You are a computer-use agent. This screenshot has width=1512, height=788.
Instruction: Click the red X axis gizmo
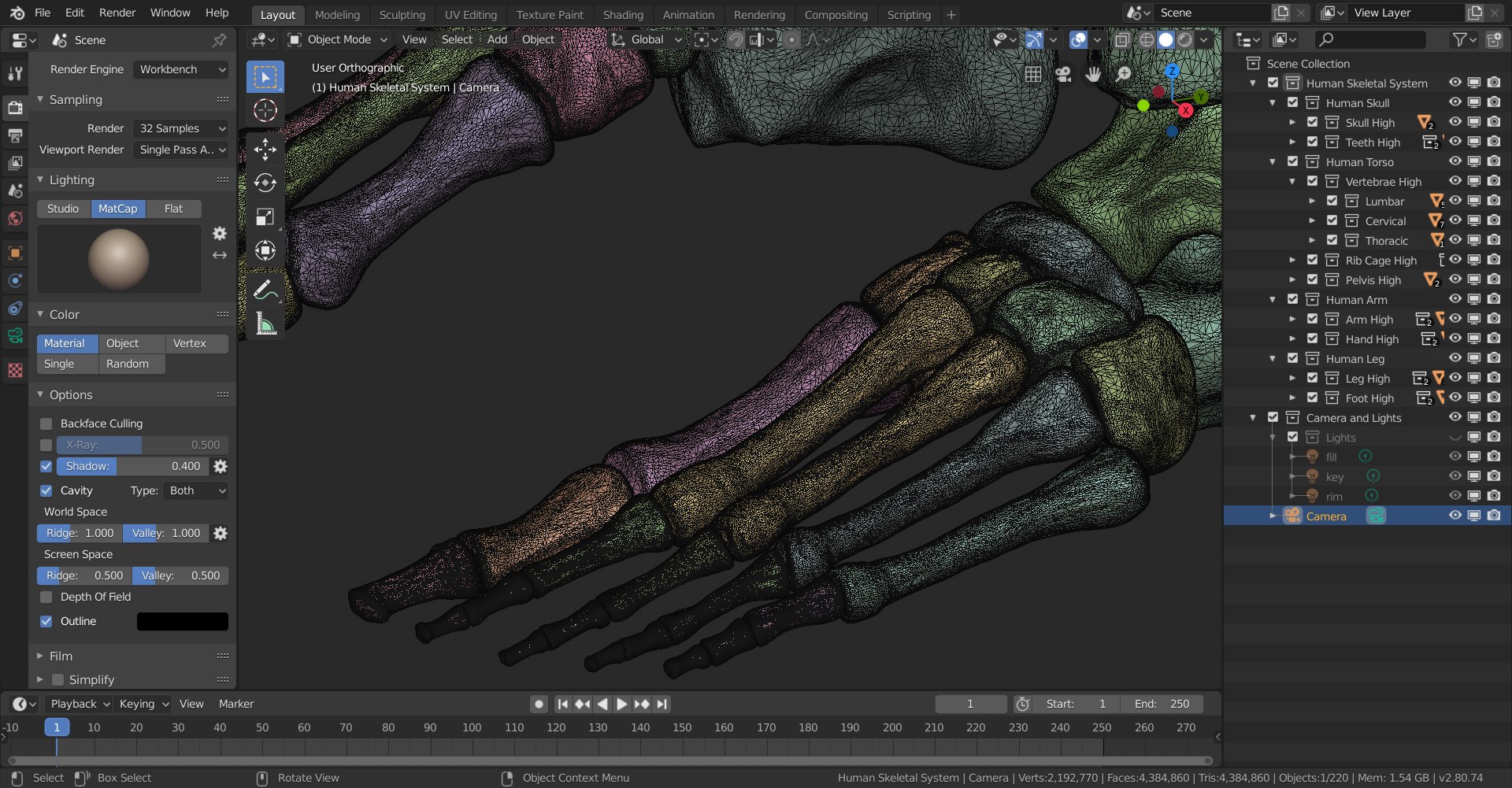click(x=1185, y=110)
